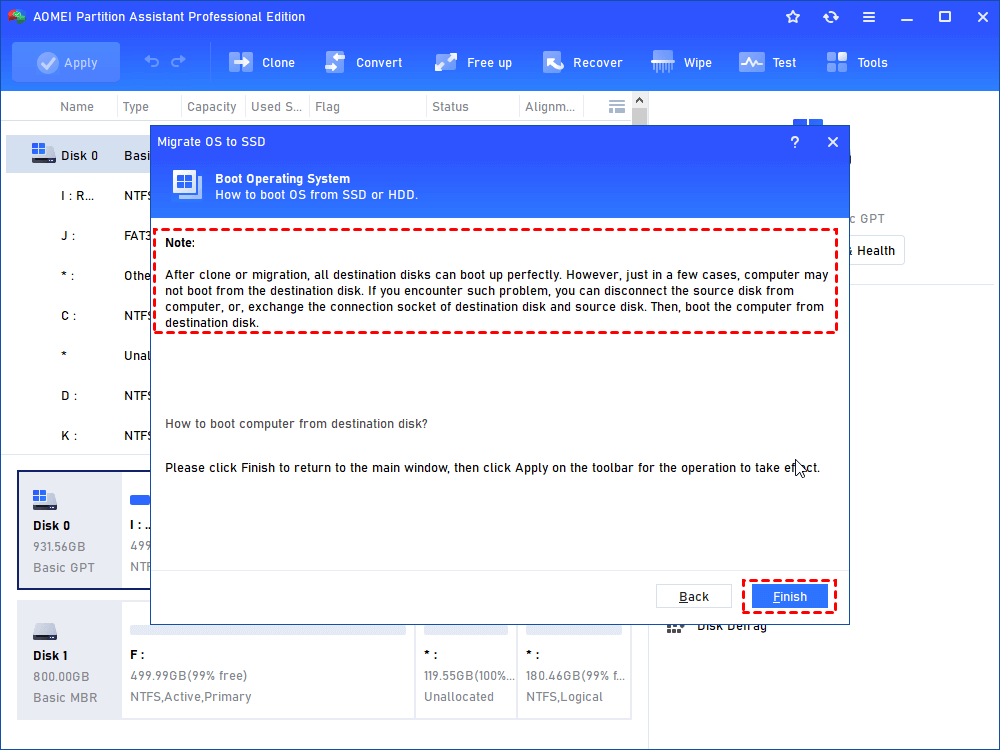Viewport: 1000px width, 750px height.
Task: Click Finish in Migrate OS dialog
Action: coord(790,596)
